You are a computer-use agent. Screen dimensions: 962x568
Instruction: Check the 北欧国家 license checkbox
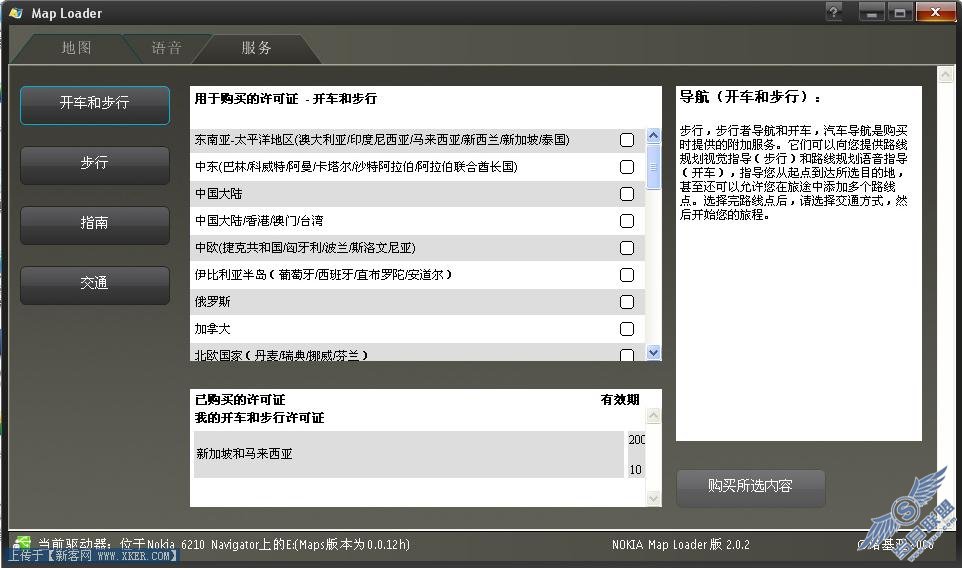[626, 355]
